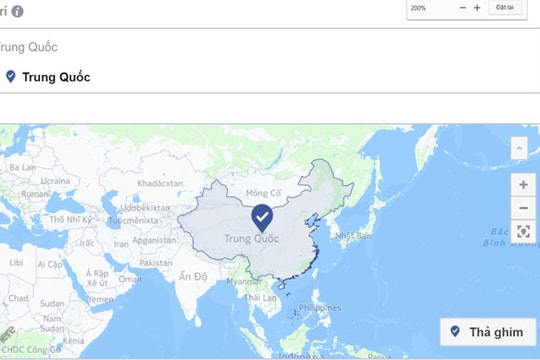Screen dimensions: 540x360
Task: Click the Yemen label on the map
Action: pyautogui.click(x=101, y=299)
